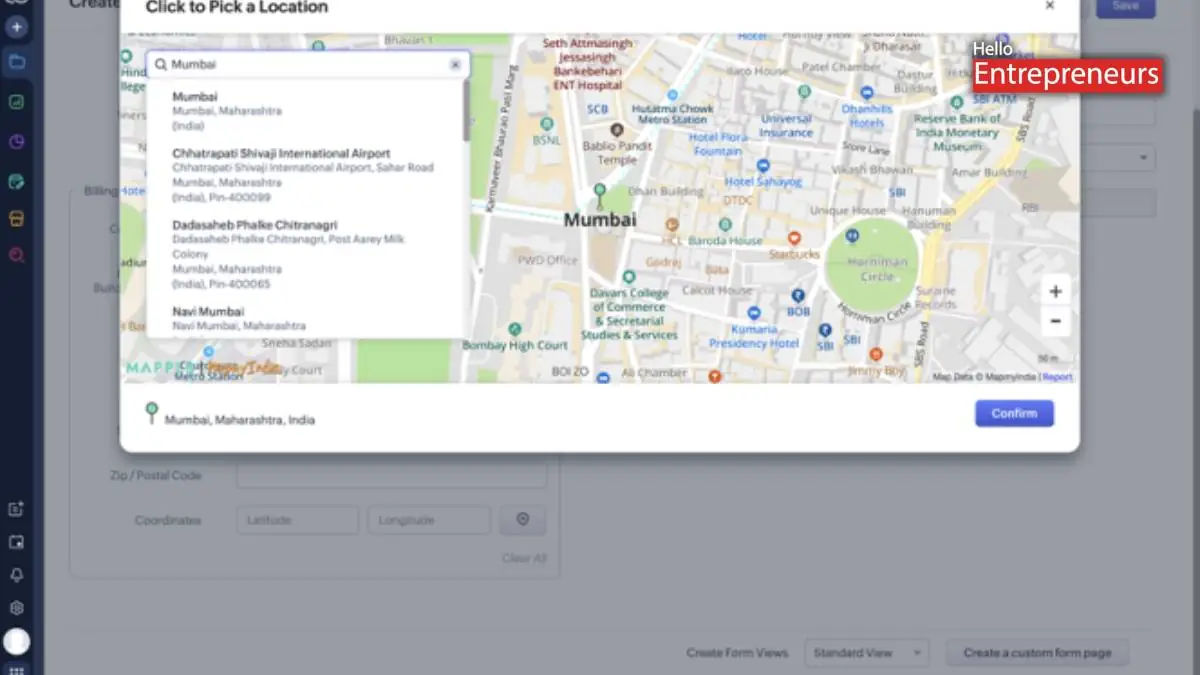Click the suggestions list scrollbar
This screenshot has height=675, width=1200.
click(x=466, y=110)
